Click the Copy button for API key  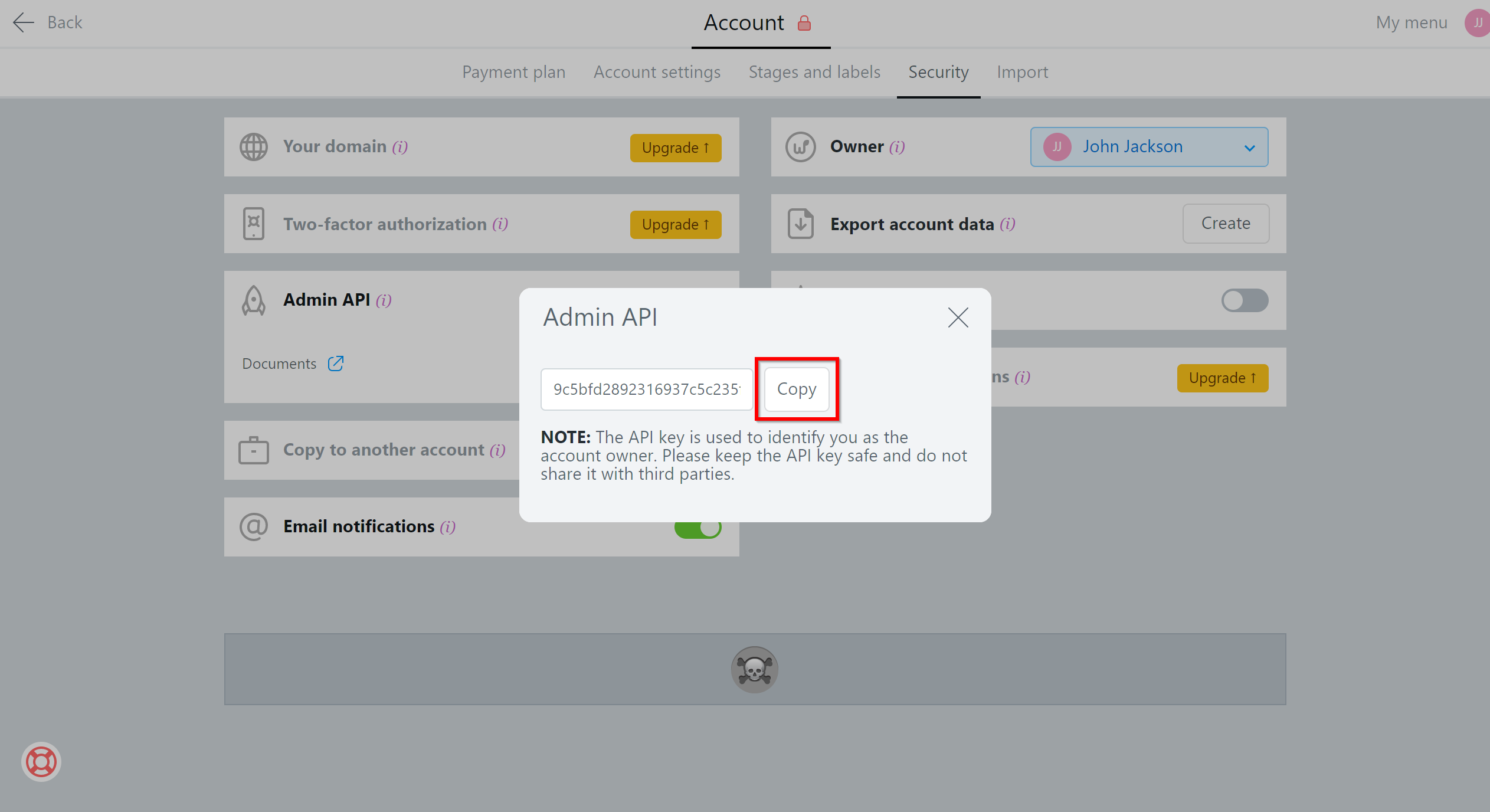(x=797, y=389)
